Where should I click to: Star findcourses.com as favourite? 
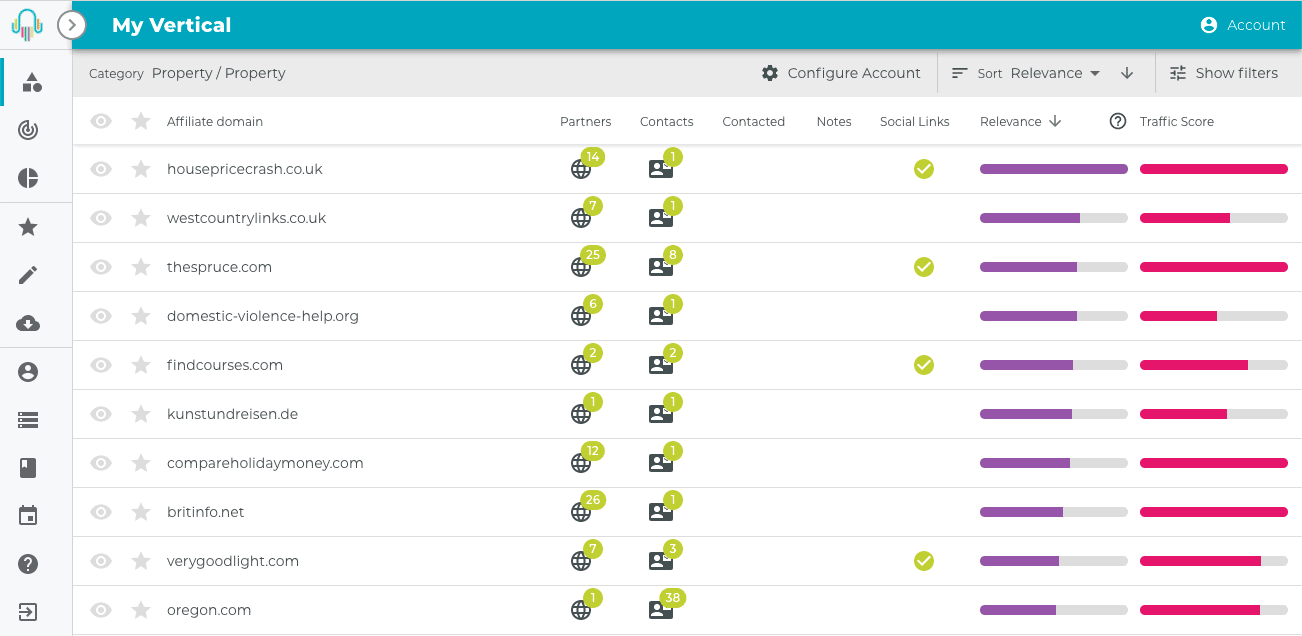141,365
